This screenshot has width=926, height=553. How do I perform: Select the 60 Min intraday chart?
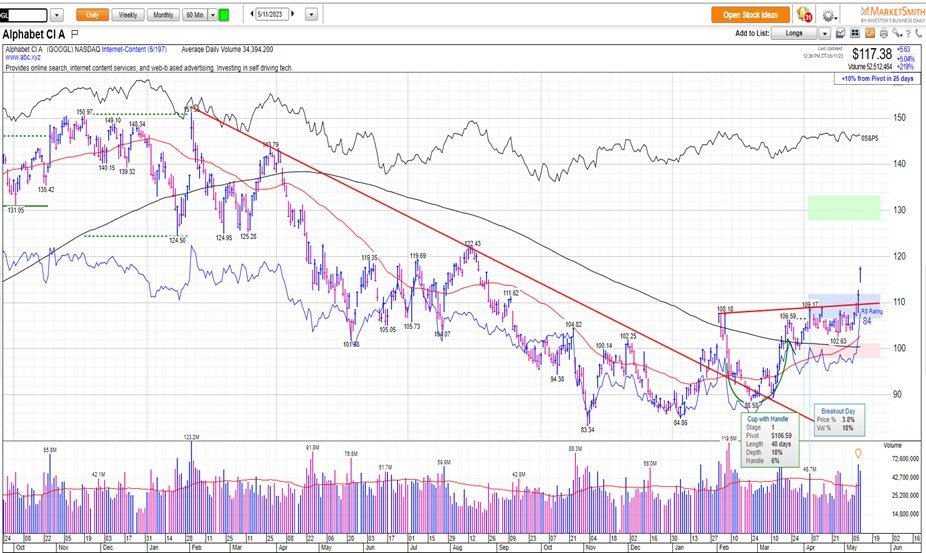point(195,15)
